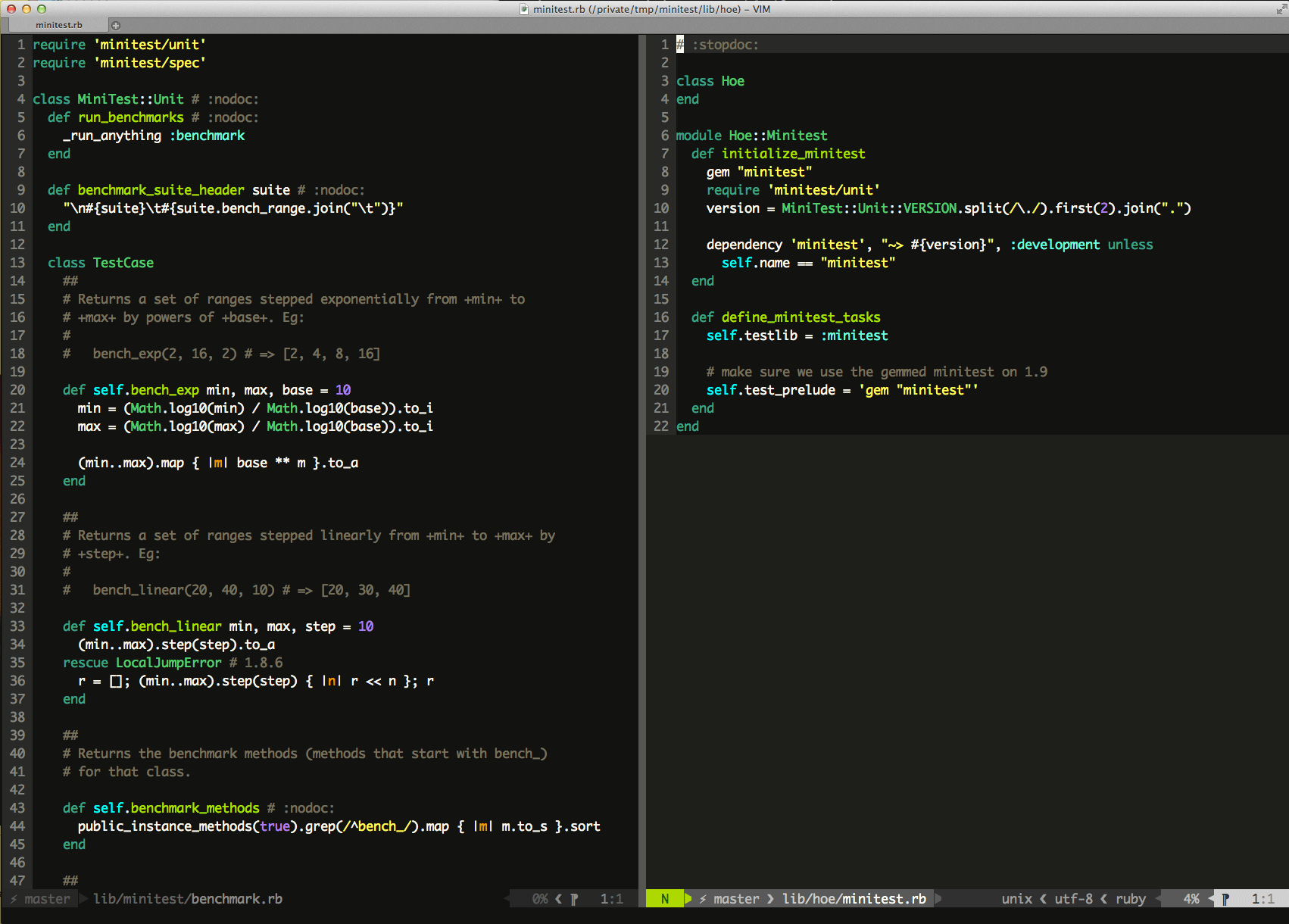Click the unix file format indicator

tap(1016, 899)
